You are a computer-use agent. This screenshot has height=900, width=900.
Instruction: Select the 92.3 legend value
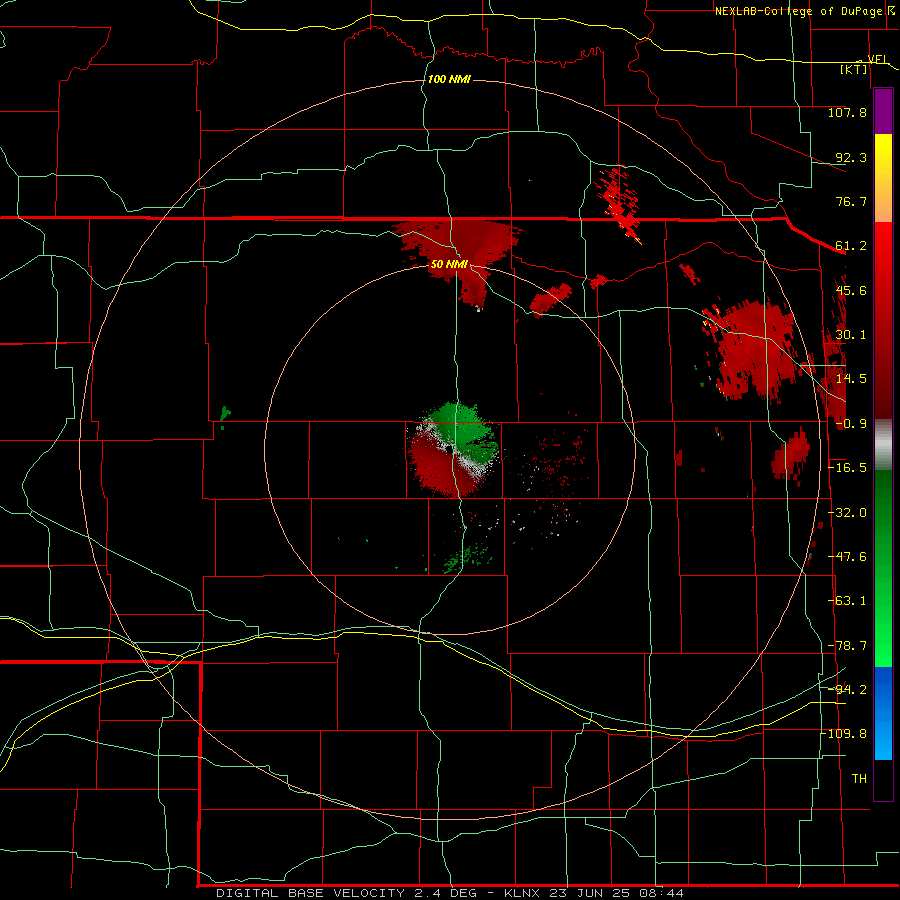click(x=851, y=157)
